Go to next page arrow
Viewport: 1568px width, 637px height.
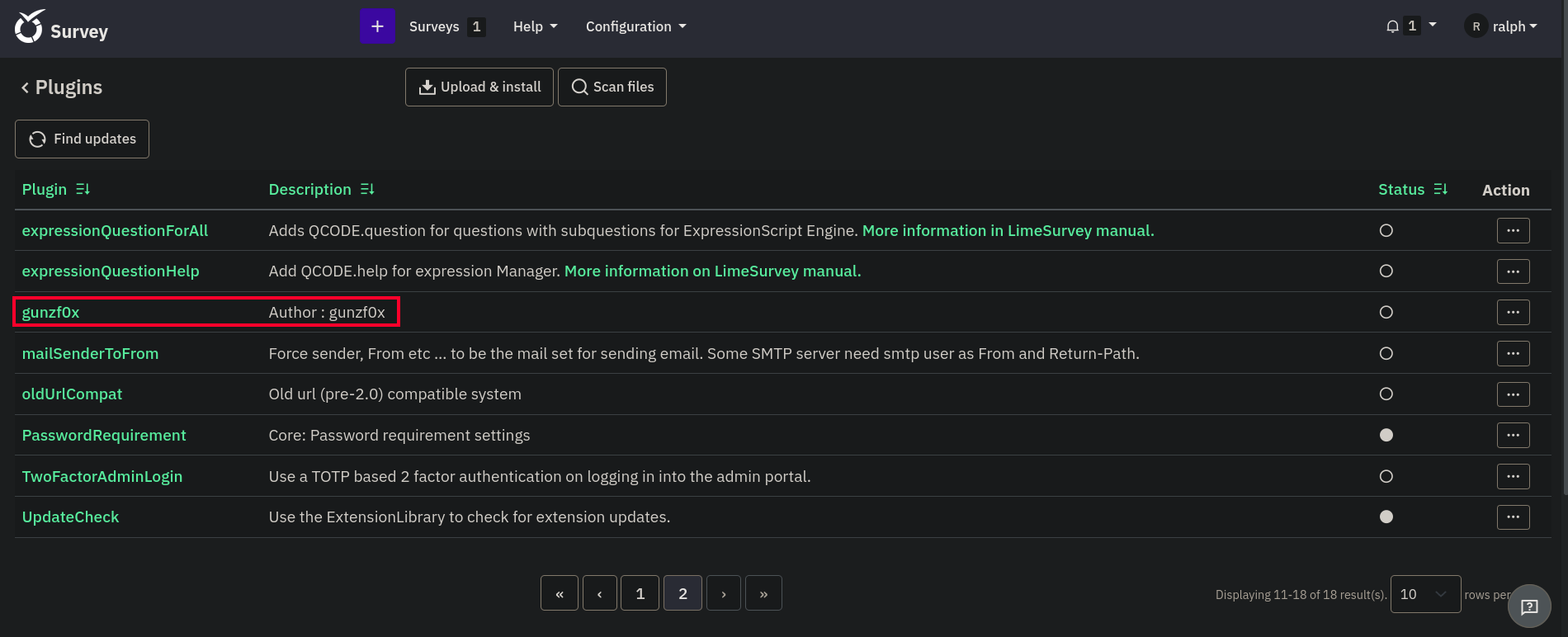[724, 593]
